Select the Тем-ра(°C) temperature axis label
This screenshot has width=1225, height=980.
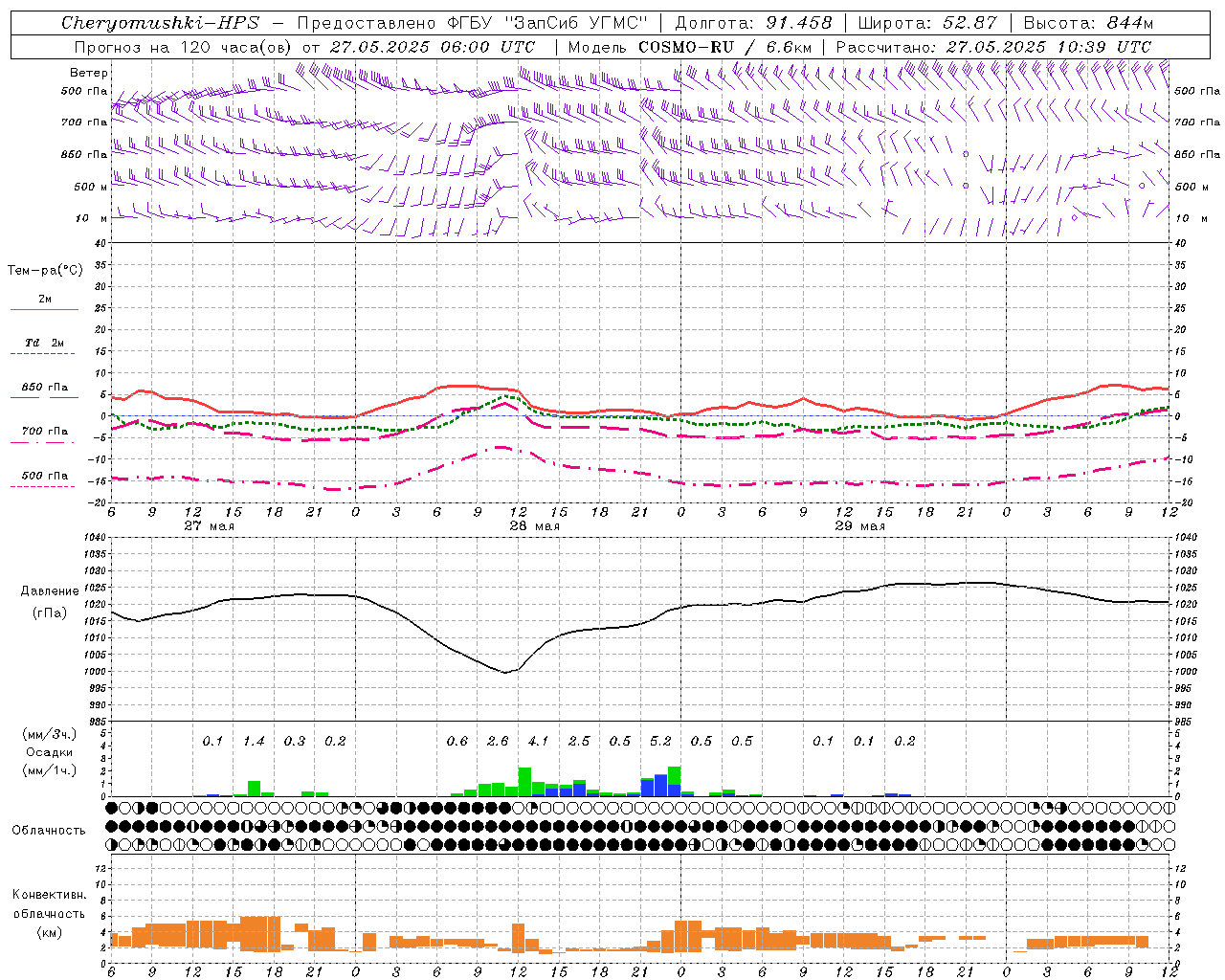pos(45,271)
